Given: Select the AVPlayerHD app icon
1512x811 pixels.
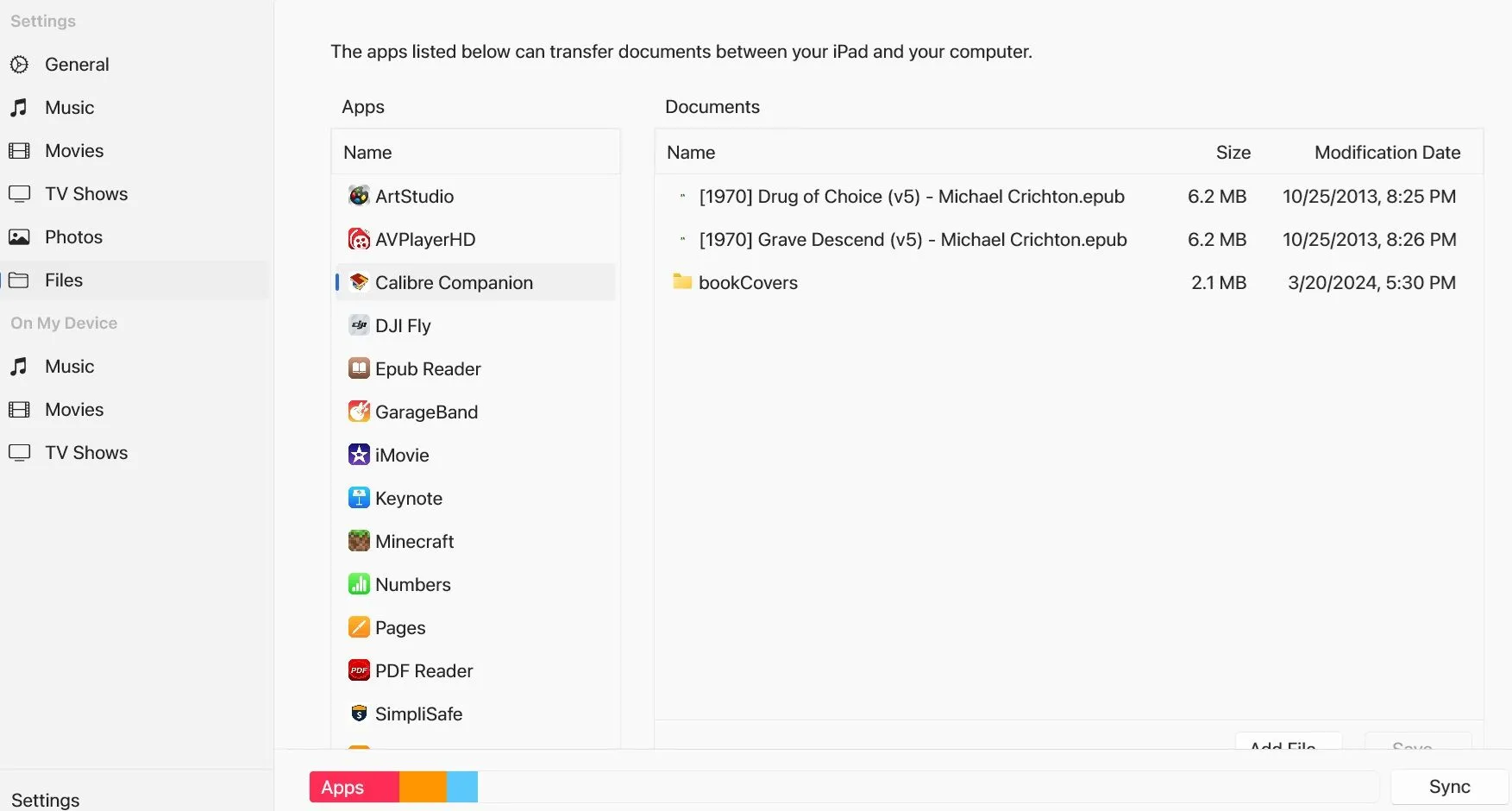Looking at the screenshot, I should point(359,239).
